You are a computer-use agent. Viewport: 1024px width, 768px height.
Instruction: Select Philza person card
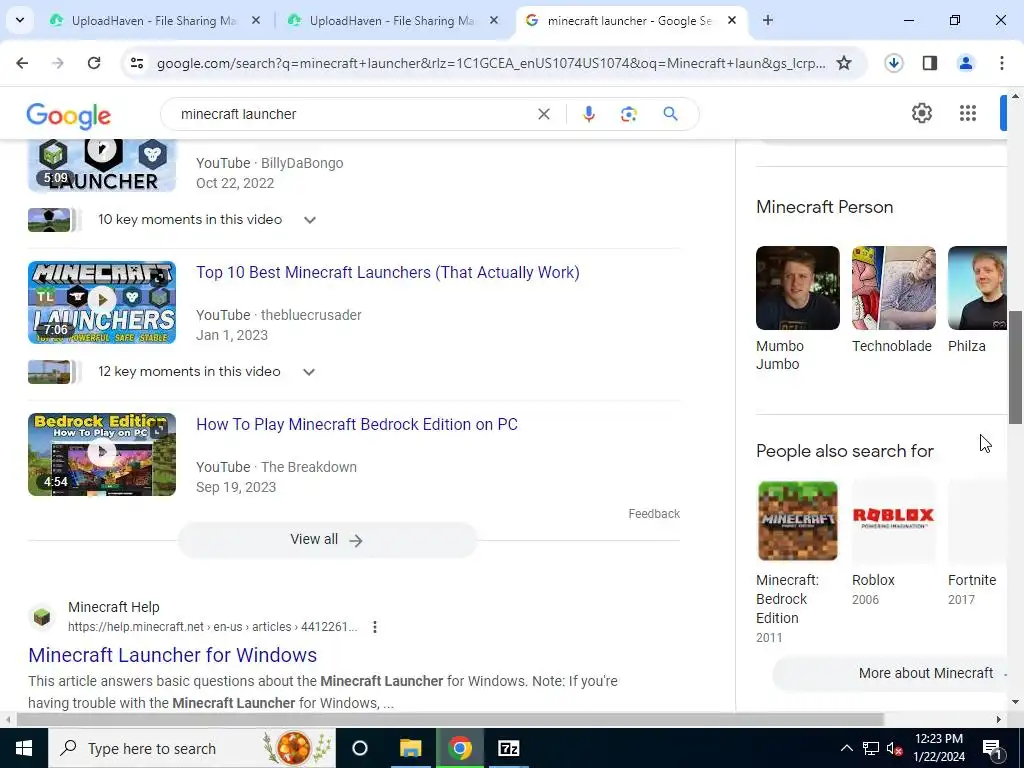(x=977, y=300)
